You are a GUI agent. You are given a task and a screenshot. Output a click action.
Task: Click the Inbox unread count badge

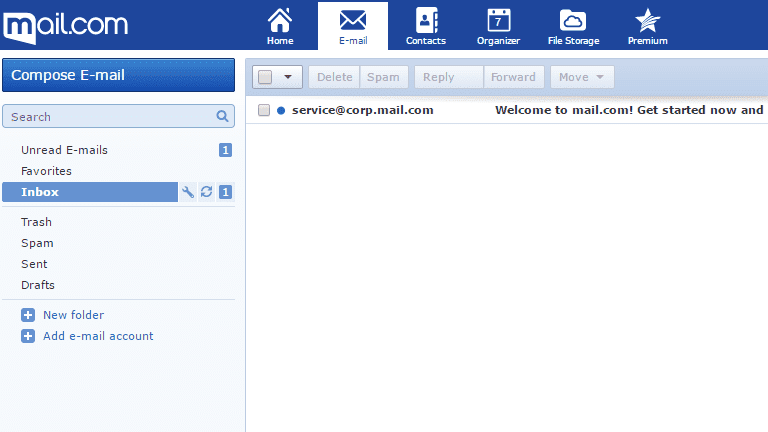[225, 192]
